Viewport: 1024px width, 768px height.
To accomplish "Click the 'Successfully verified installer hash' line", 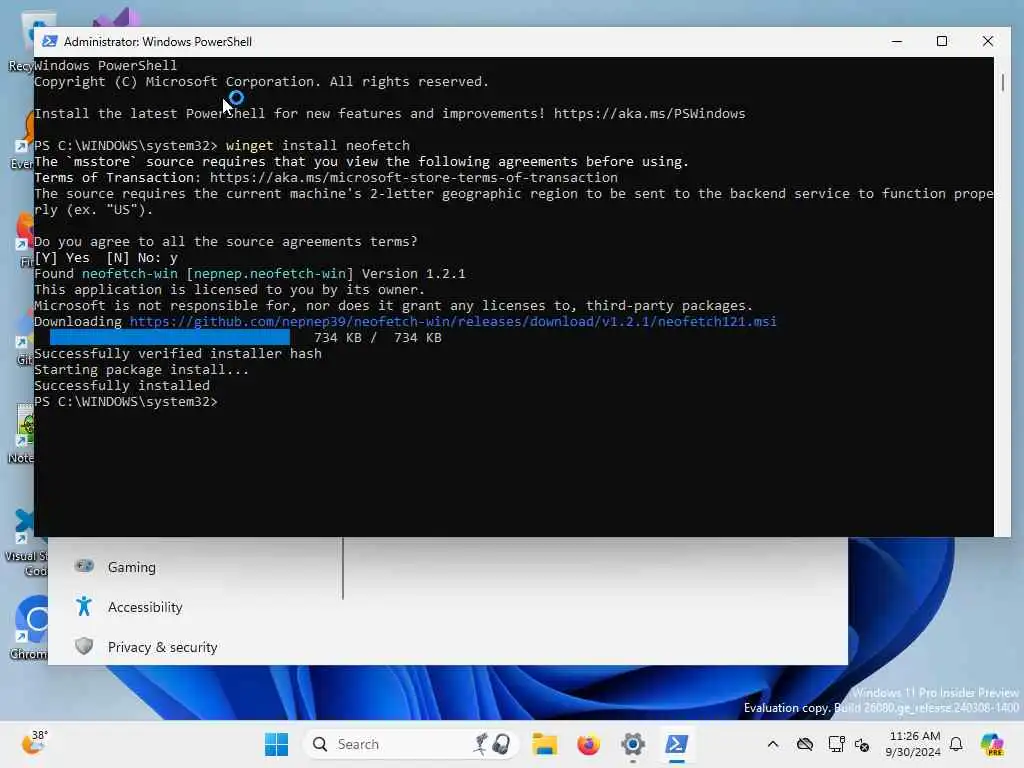I will tap(178, 353).
